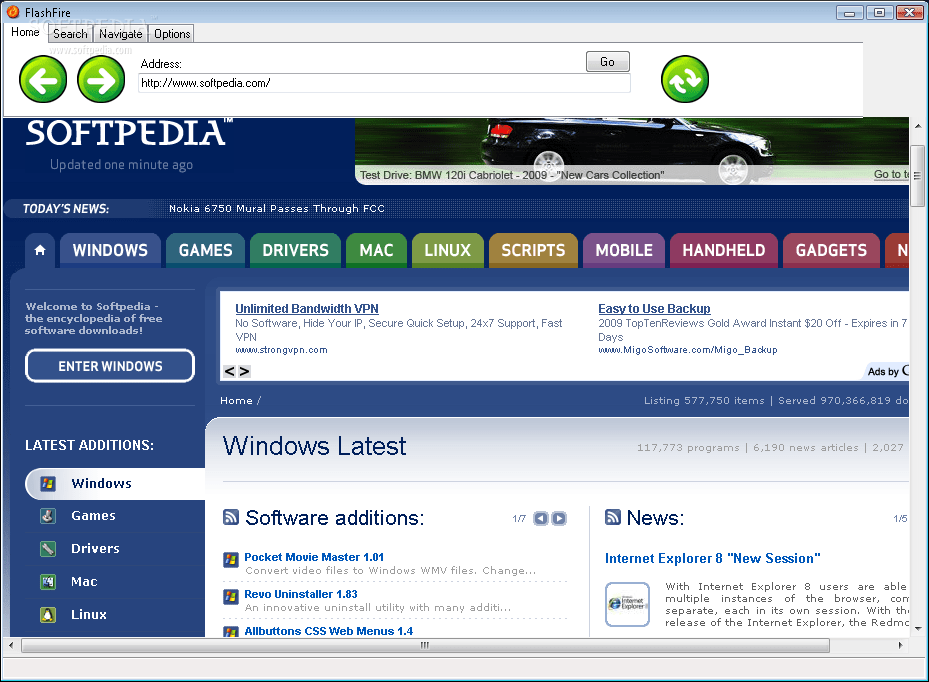Click the Games joystick icon in sidebar
Screen dimensions: 929x682
pyautogui.click(x=48, y=515)
